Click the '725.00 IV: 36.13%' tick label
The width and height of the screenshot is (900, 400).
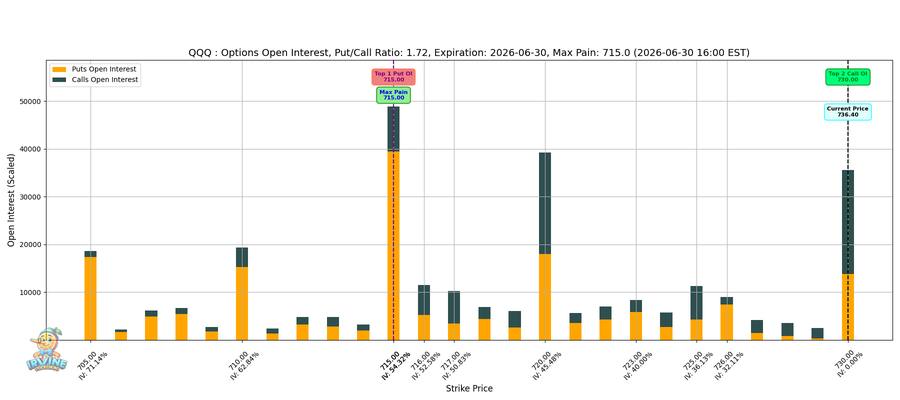pos(697,365)
